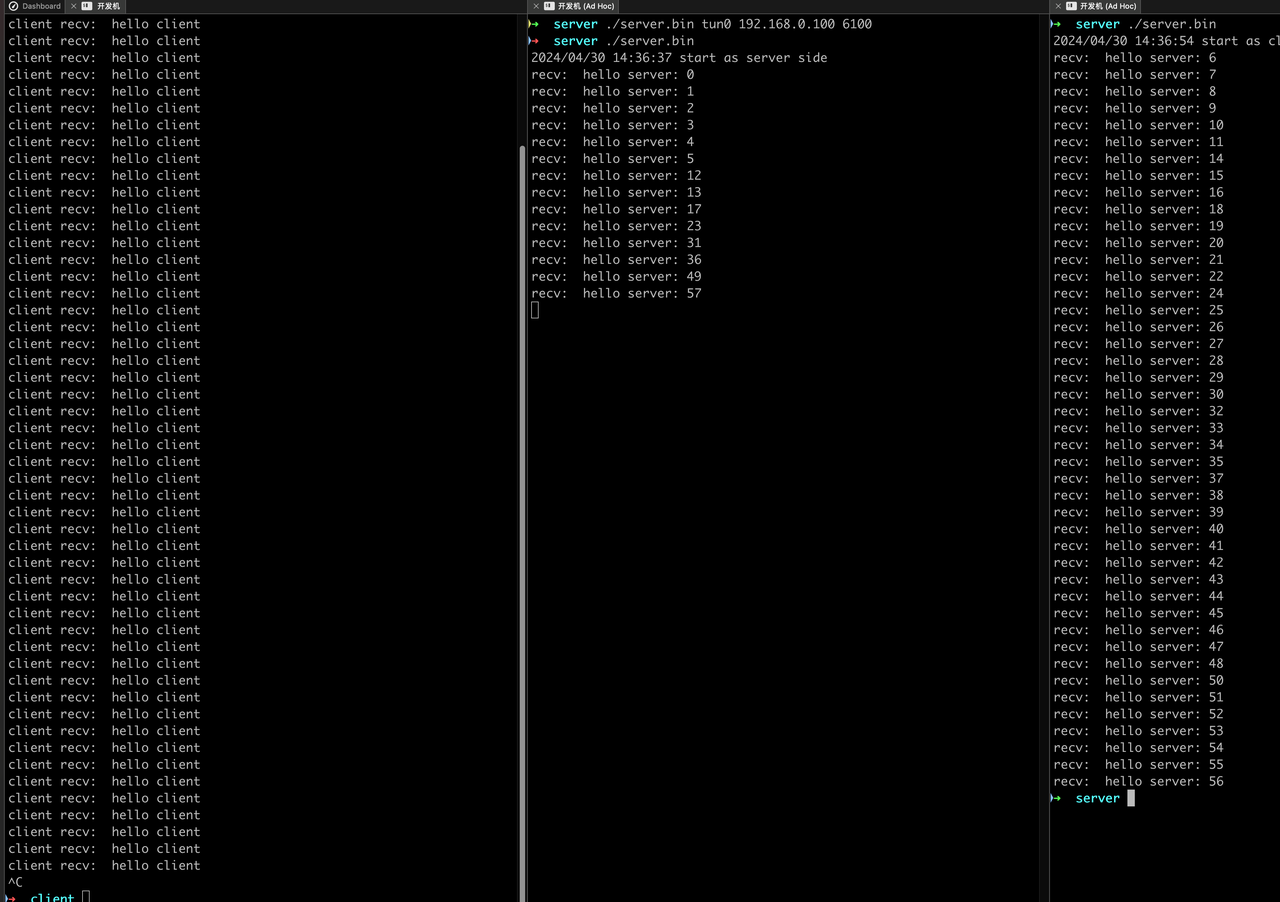Click the 'hello server: 30' line
The height and width of the screenshot is (902, 1280).
tap(1138, 394)
